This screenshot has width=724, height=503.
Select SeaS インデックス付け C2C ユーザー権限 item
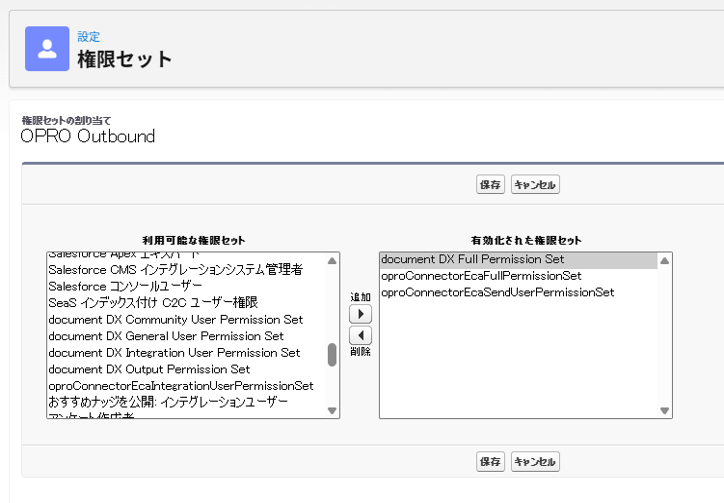186,303
